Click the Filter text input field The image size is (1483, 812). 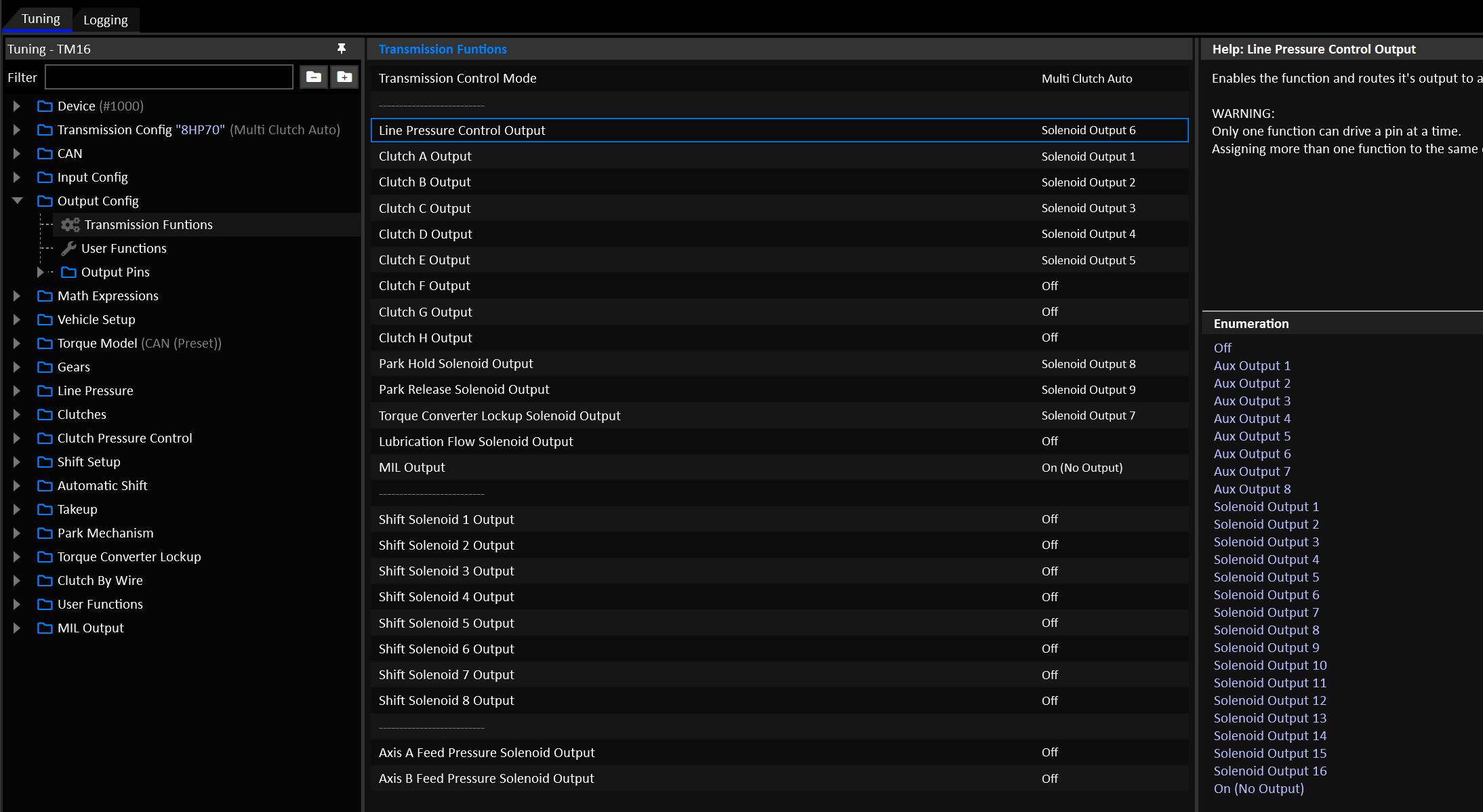point(169,77)
